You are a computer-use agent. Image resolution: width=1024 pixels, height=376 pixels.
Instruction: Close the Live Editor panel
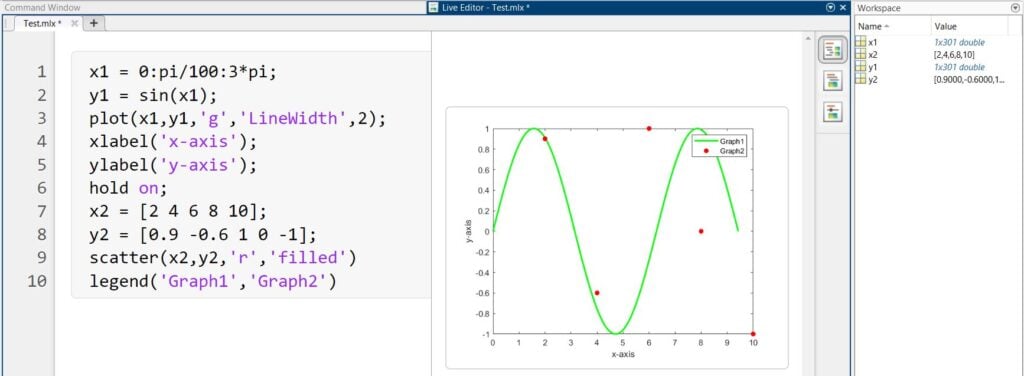tap(843, 8)
